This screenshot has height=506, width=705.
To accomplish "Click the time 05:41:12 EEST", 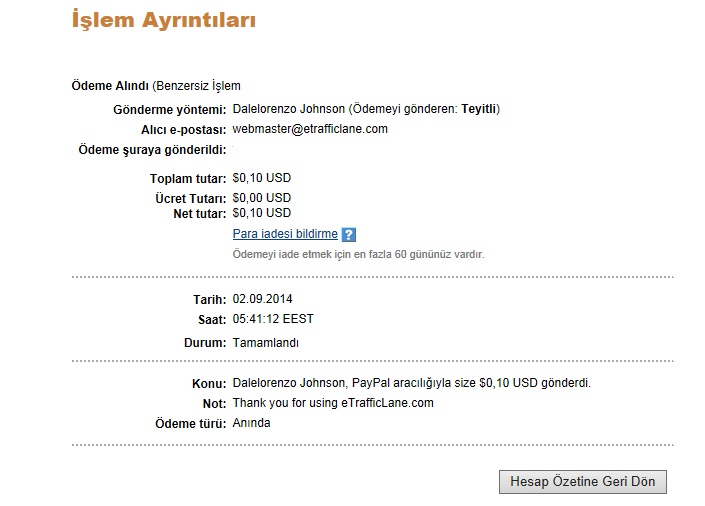I will [x=273, y=319].
